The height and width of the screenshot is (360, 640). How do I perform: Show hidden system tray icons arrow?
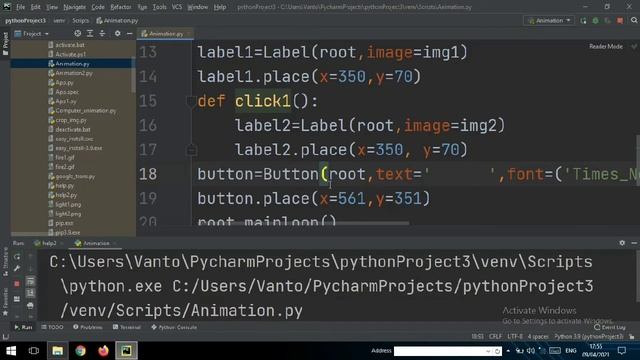tap(508, 351)
